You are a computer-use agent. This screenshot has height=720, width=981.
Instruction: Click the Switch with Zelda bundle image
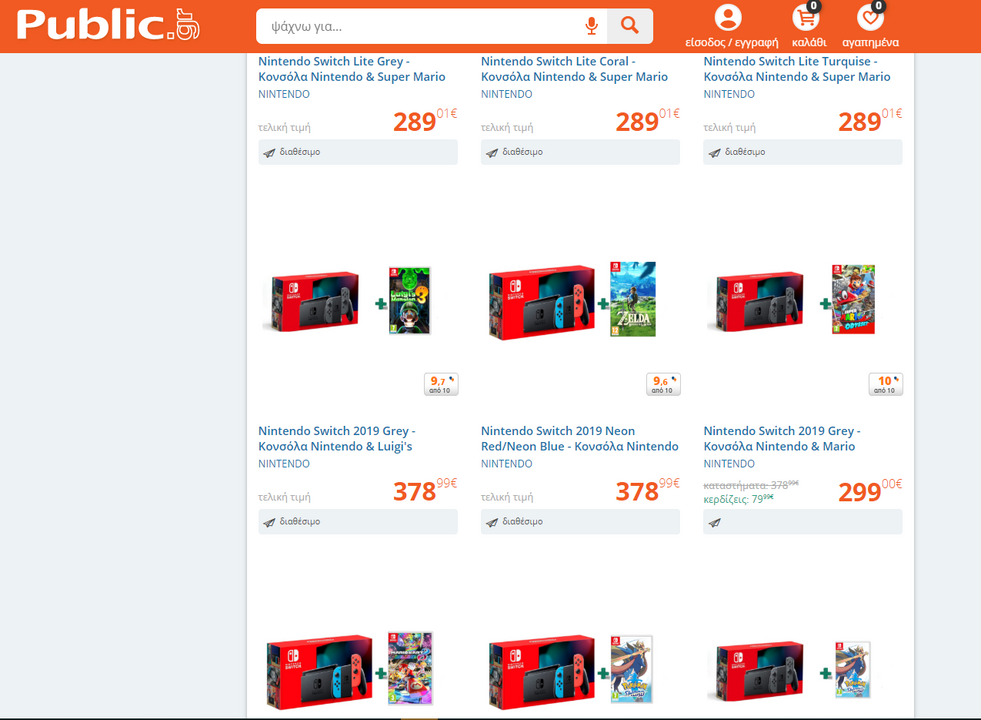pos(572,301)
